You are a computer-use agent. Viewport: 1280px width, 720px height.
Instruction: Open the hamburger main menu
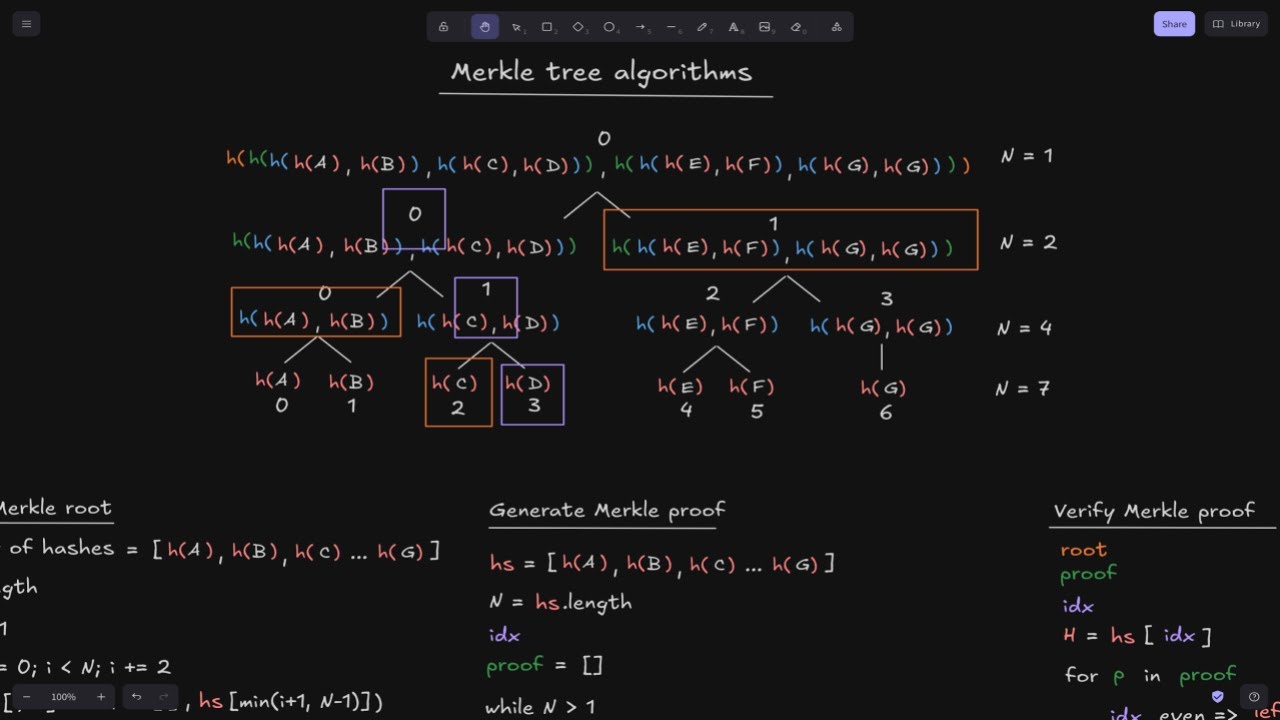coord(26,24)
